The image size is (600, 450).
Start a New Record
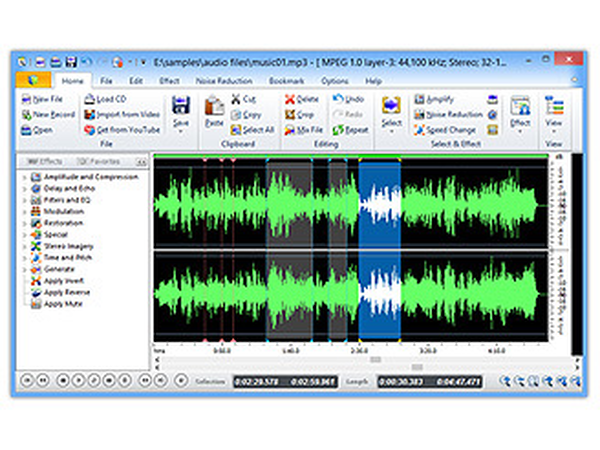[48, 114]
